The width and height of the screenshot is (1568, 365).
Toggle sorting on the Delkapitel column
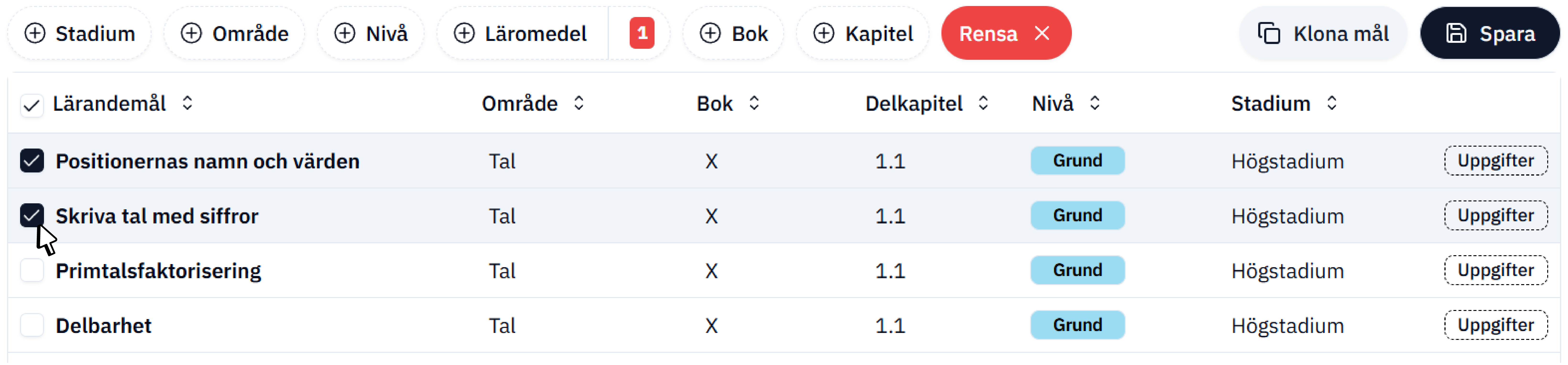pos(983,104)
